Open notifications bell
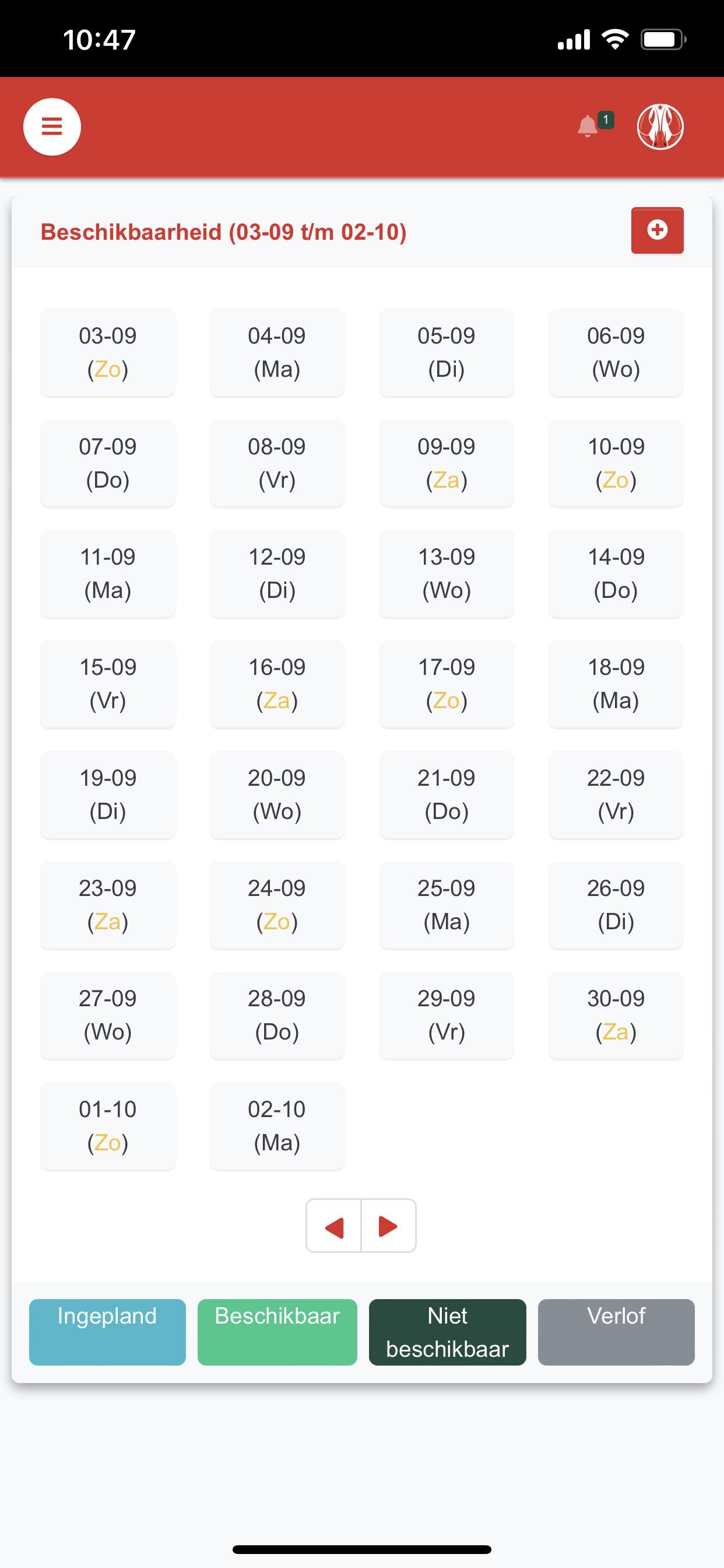Screen dimensions: 724x1568 [587, 127]
